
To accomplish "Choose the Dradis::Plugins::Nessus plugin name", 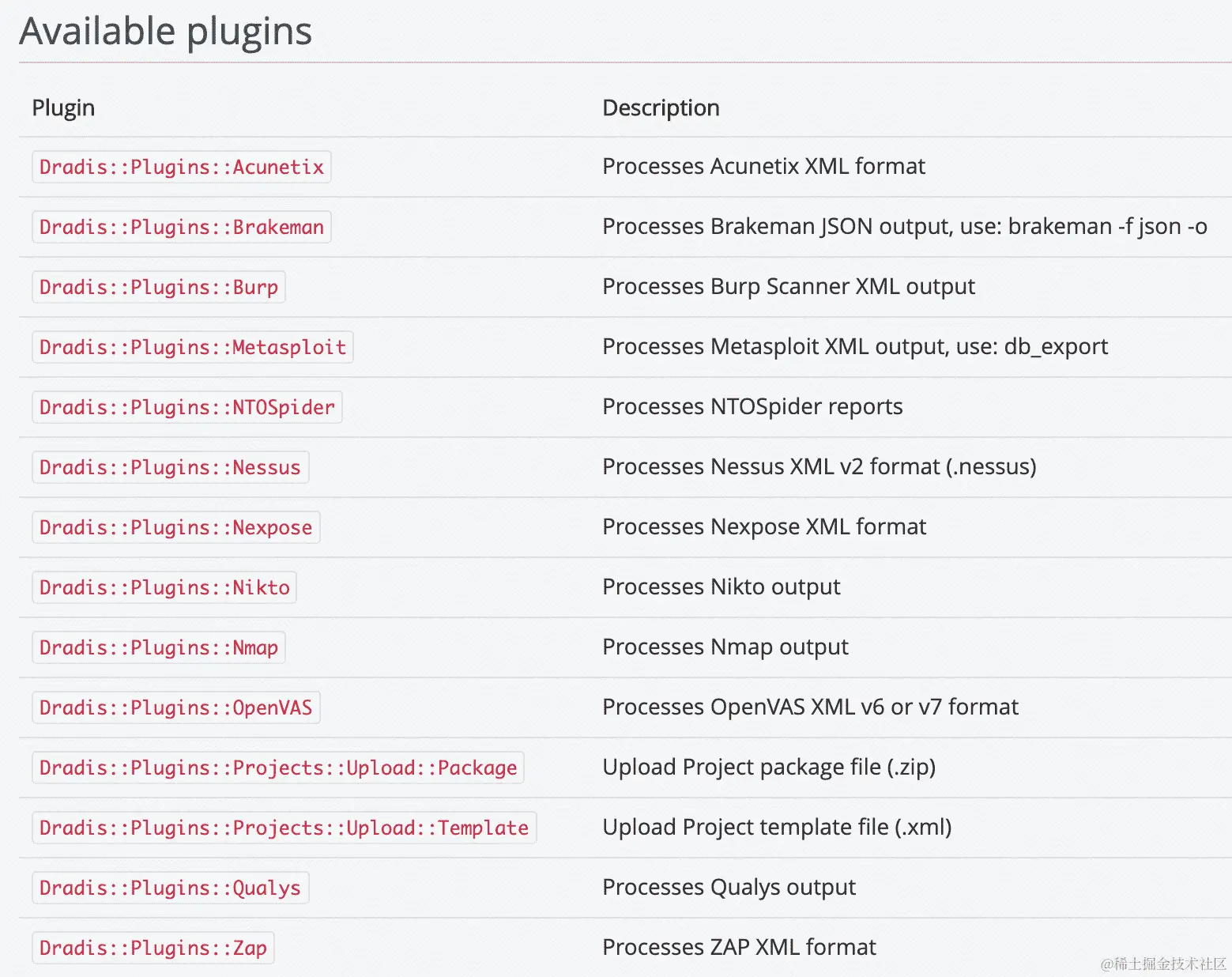I will coord(170,467).
